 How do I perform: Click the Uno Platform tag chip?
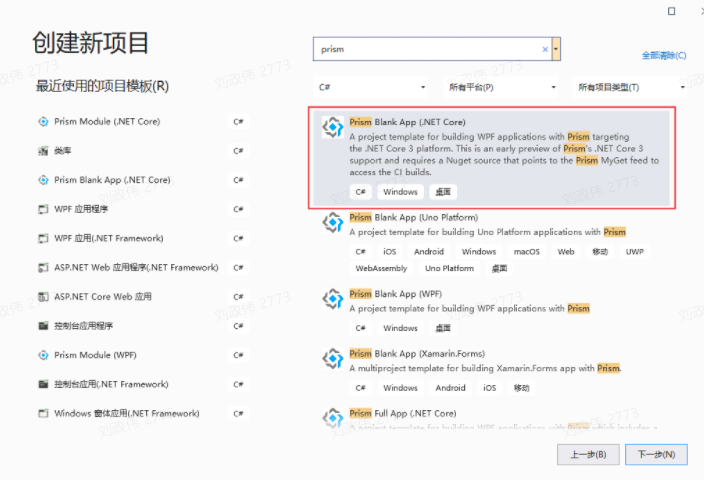[x=449, y=269]
